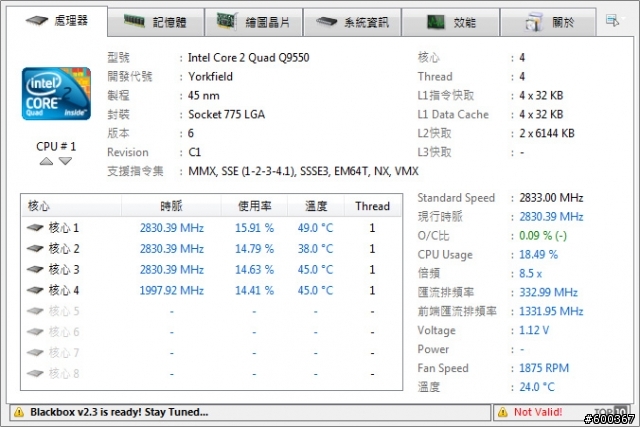Viewport: 640px width, 427px height.
Task: Click the processor chip icon on 處理器 tab
Action: [37, 20]
